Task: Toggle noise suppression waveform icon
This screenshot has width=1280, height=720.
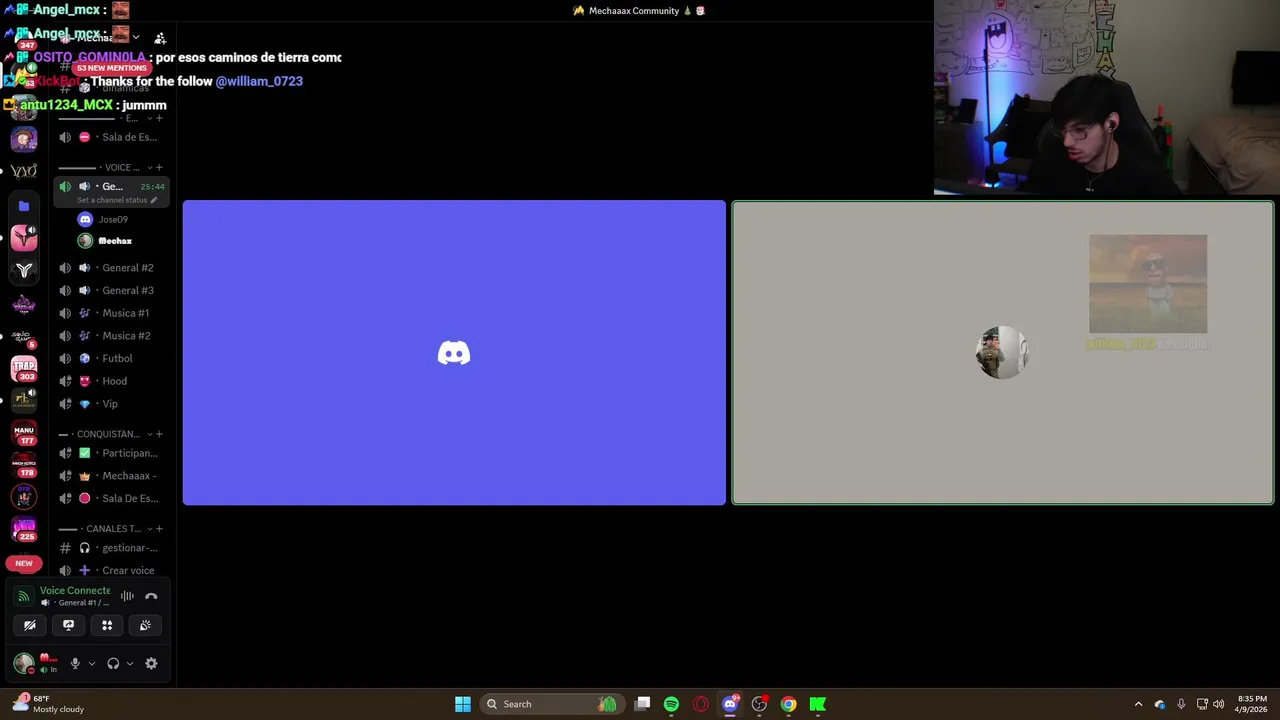Action: point(127,596)
